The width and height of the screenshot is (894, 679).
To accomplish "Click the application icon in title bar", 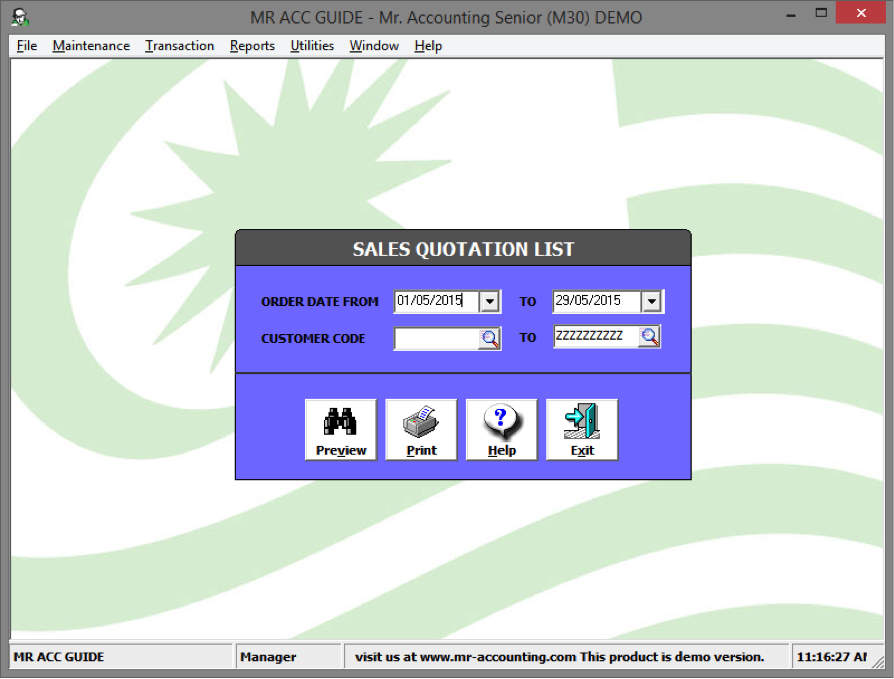I will pyautogui.click(x=21, y=17).
